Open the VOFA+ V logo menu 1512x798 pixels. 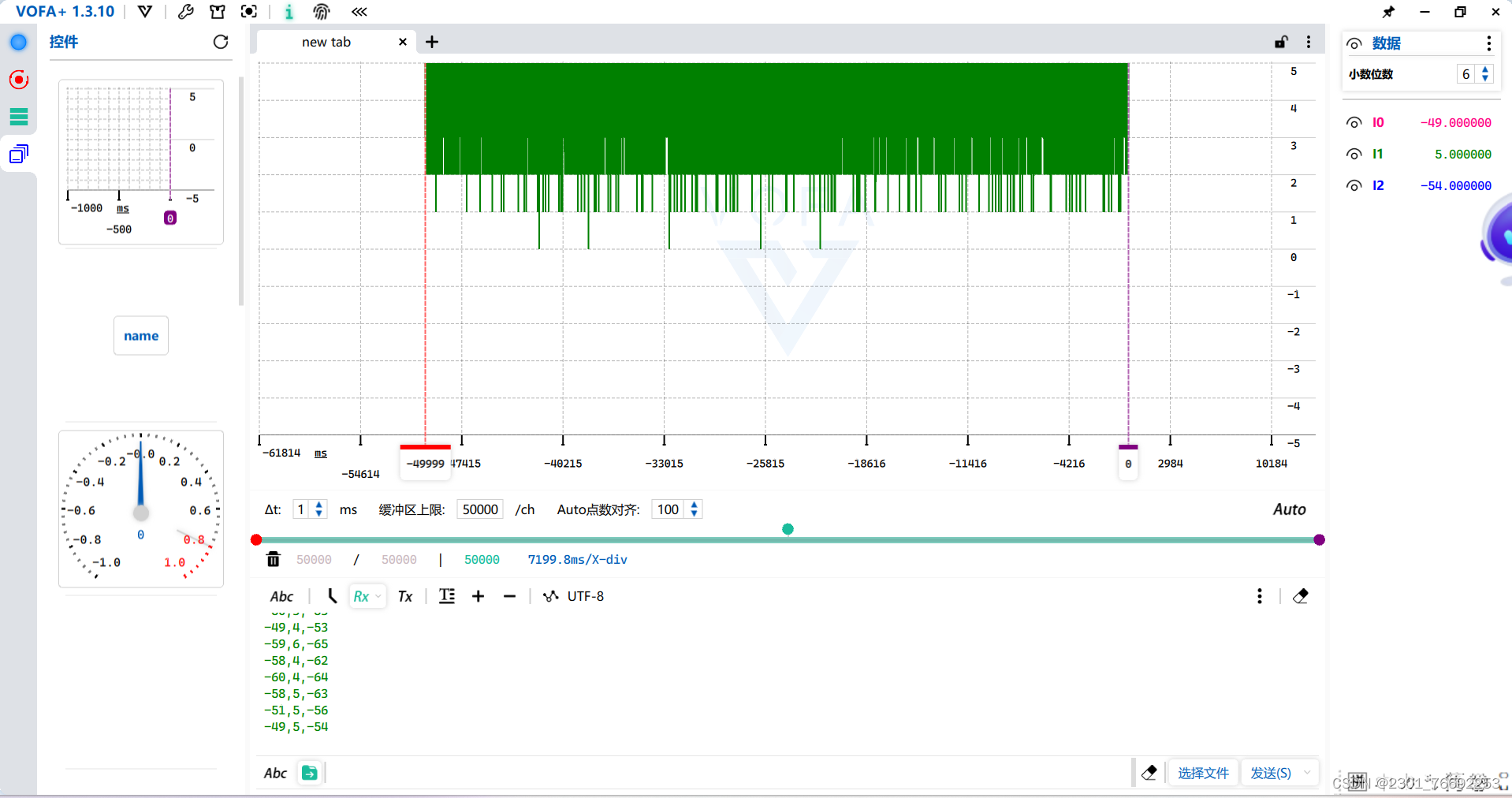tap(145, 12)
